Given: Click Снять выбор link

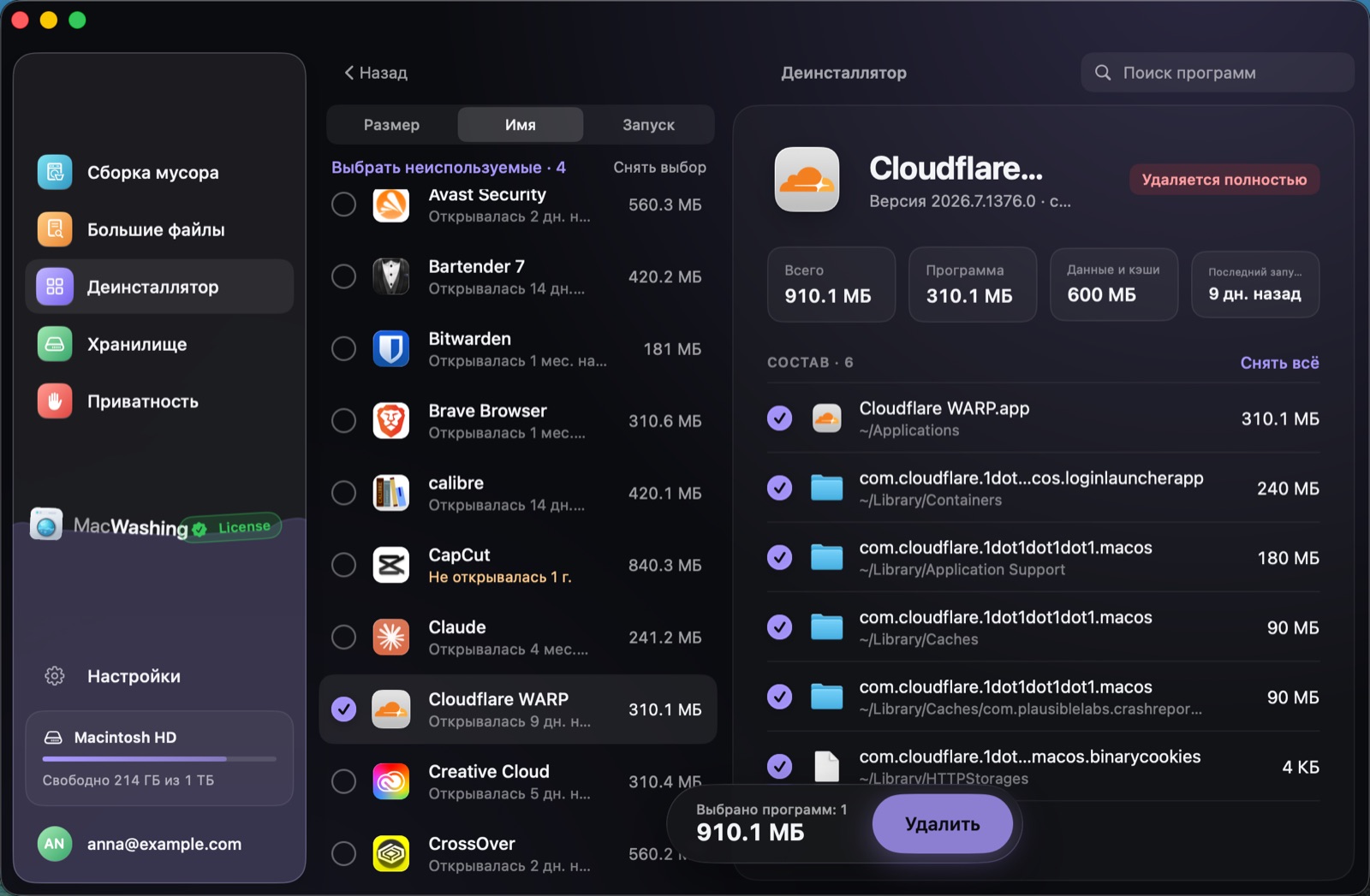Looking at the screenshot, I should click(659, 168).
